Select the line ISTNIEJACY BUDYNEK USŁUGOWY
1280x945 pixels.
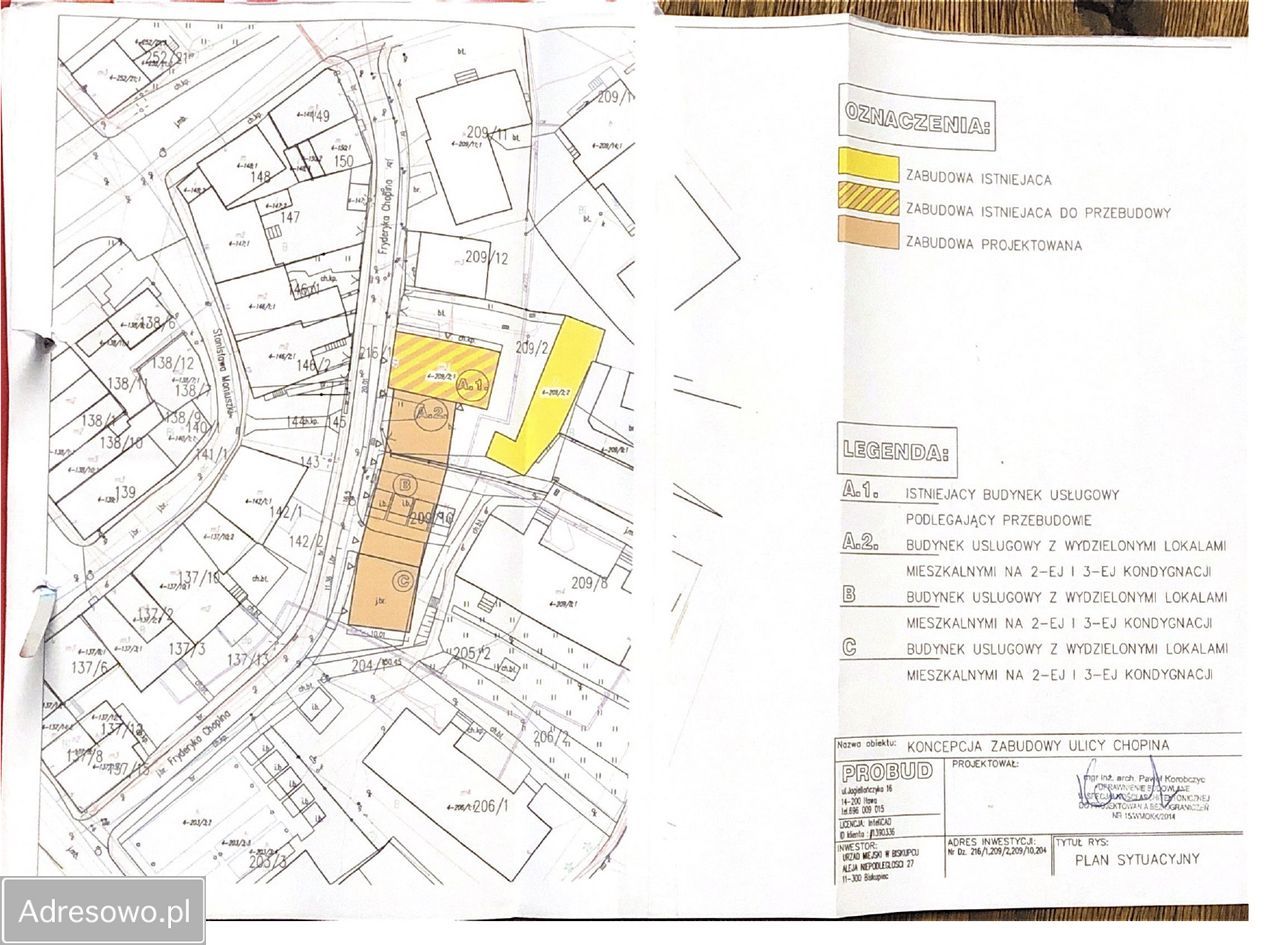click(x=1012, y=494)
